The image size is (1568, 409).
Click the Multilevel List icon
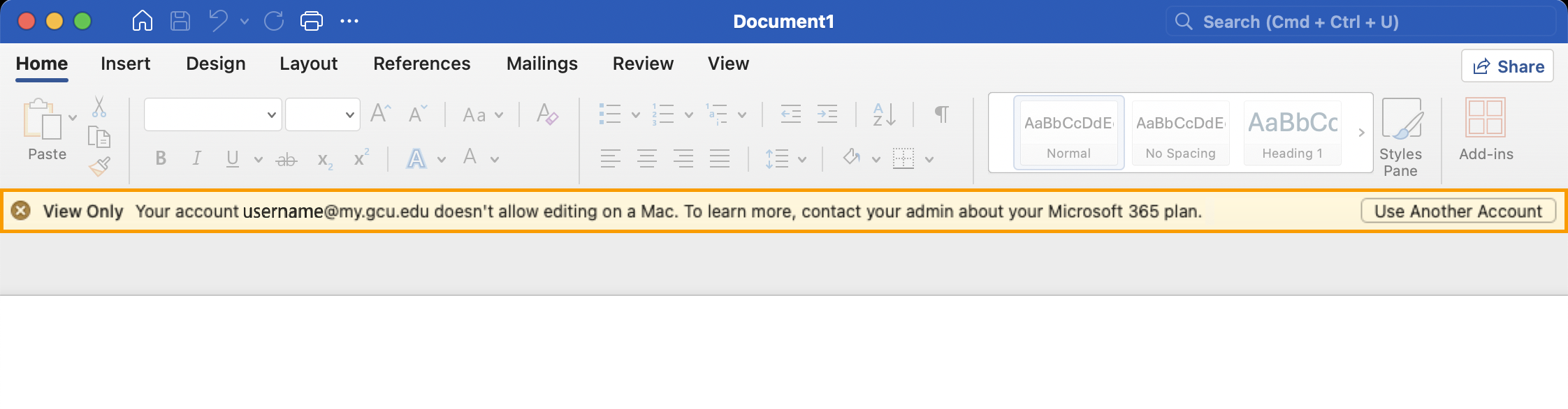[716, 114]
